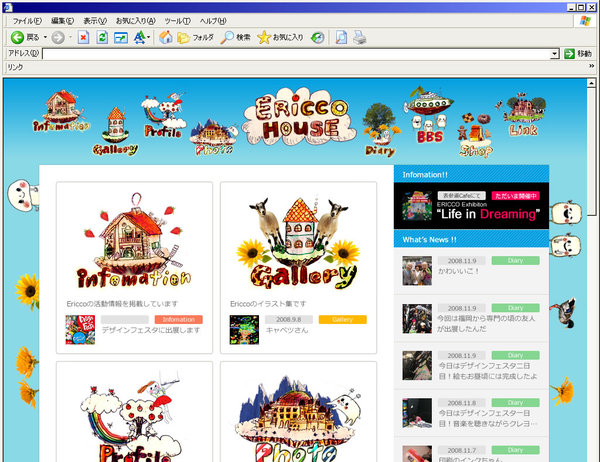Click the Life in Dreaming exhibition banner

471,206
